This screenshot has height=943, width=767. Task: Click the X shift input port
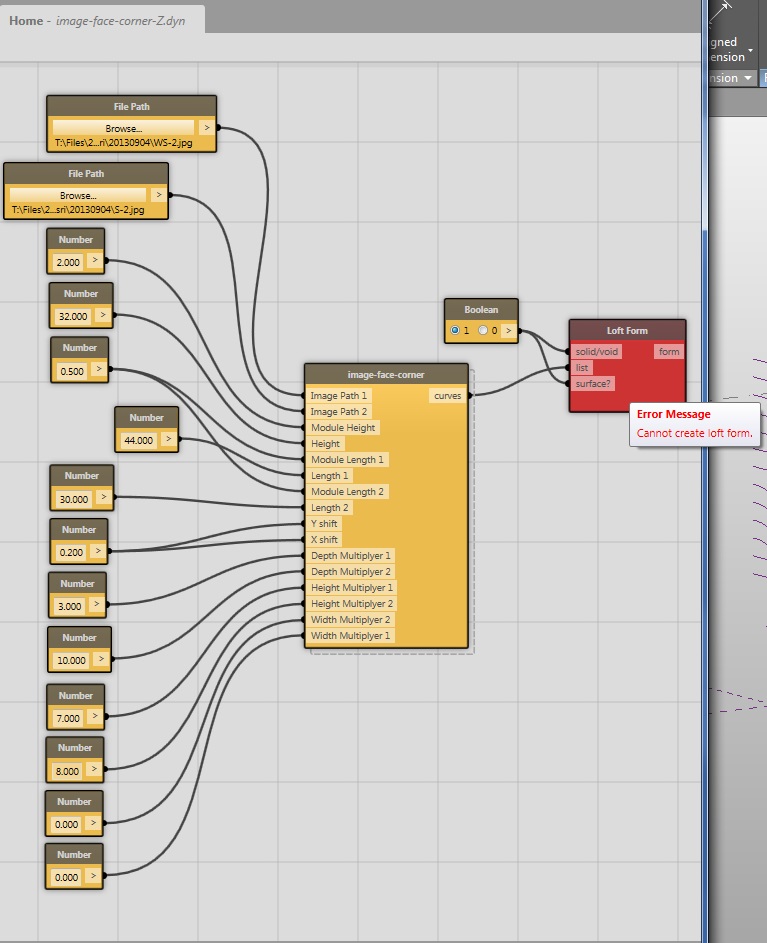[x=324, y=539]
